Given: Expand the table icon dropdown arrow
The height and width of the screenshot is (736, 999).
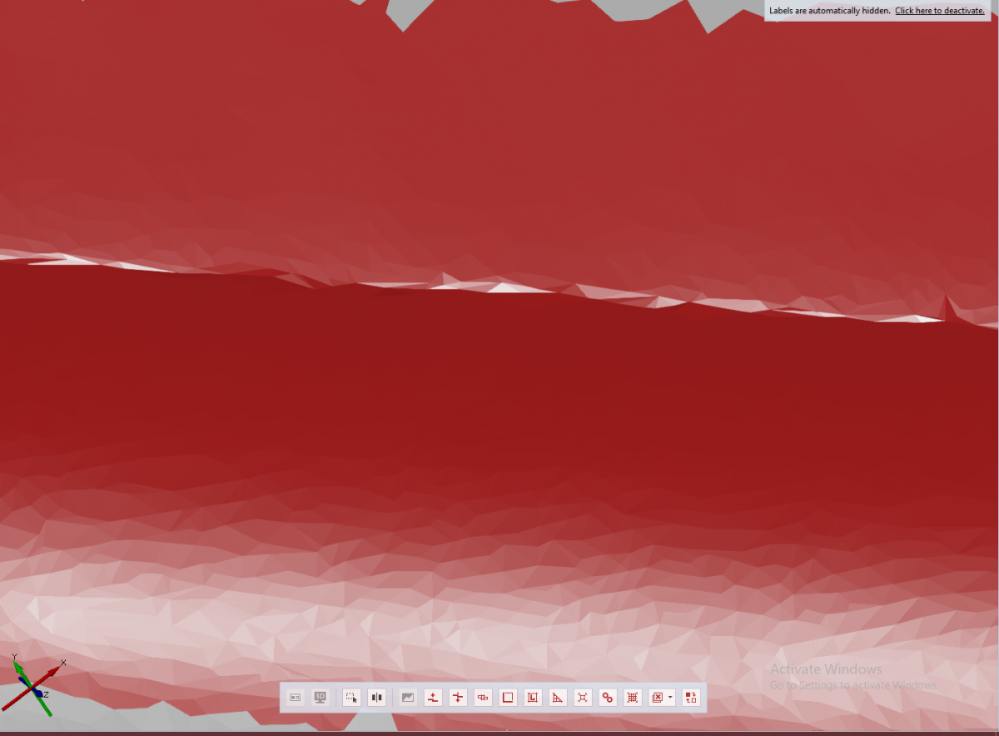Looking at the screenshot, I should [x=670, y=698].
